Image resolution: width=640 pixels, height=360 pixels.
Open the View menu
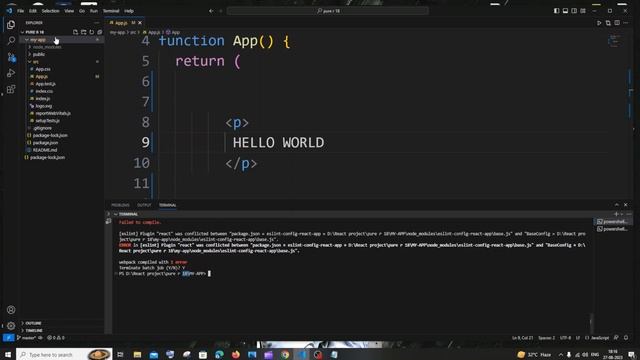pyautogui.click(x=69, y=11)
